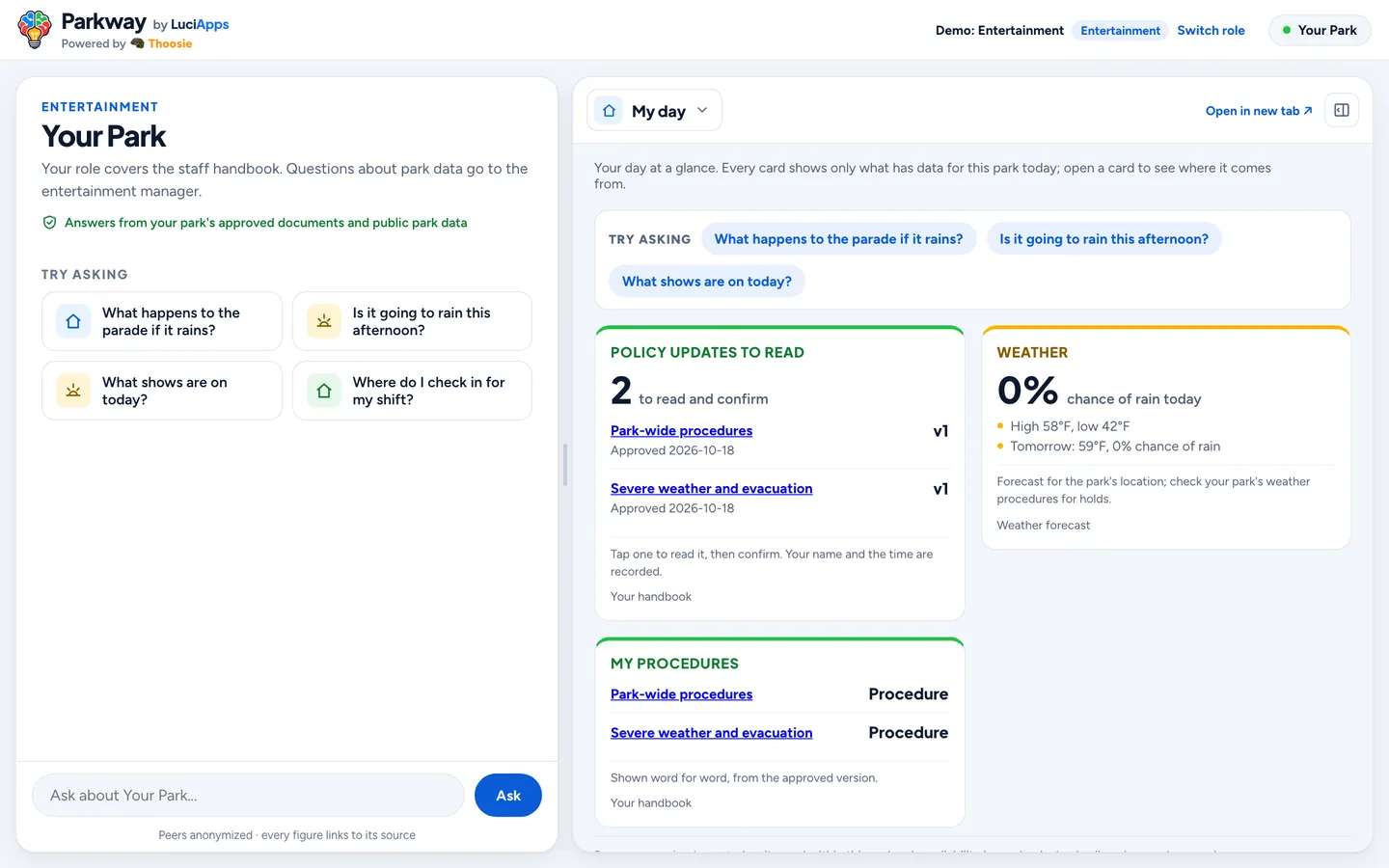Click the sunrise icon on rain afternoon card
1389x868 pixels.
point(324,321)
